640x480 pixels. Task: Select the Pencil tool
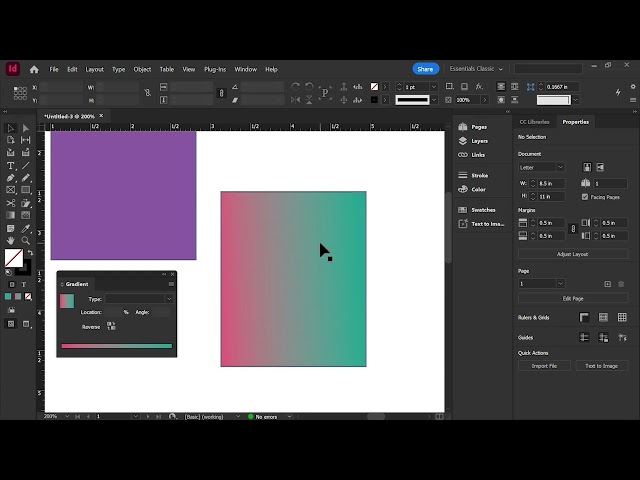(x=26, y=178)
